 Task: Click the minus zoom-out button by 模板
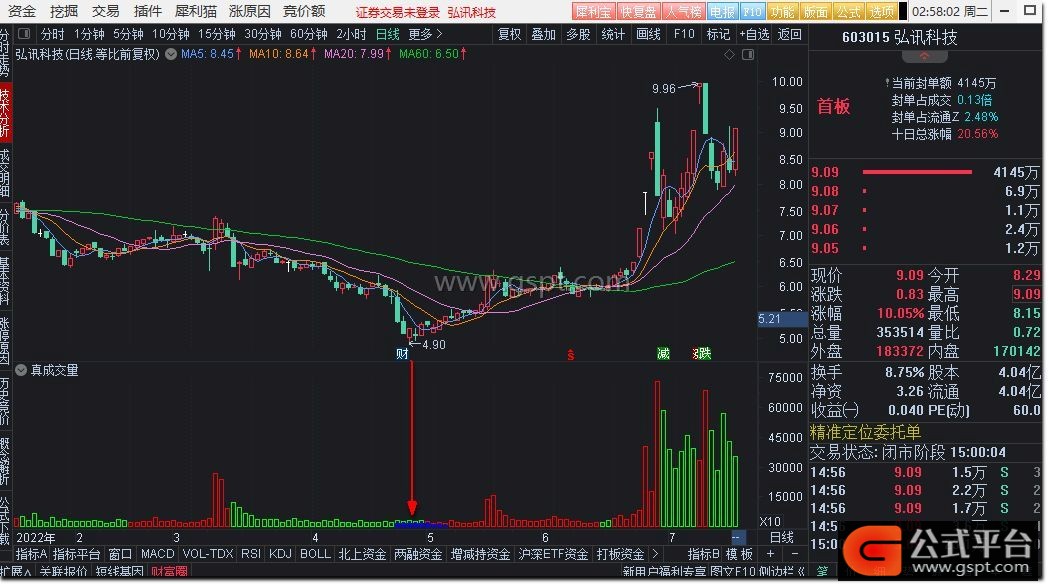click(x=795, y=554)
